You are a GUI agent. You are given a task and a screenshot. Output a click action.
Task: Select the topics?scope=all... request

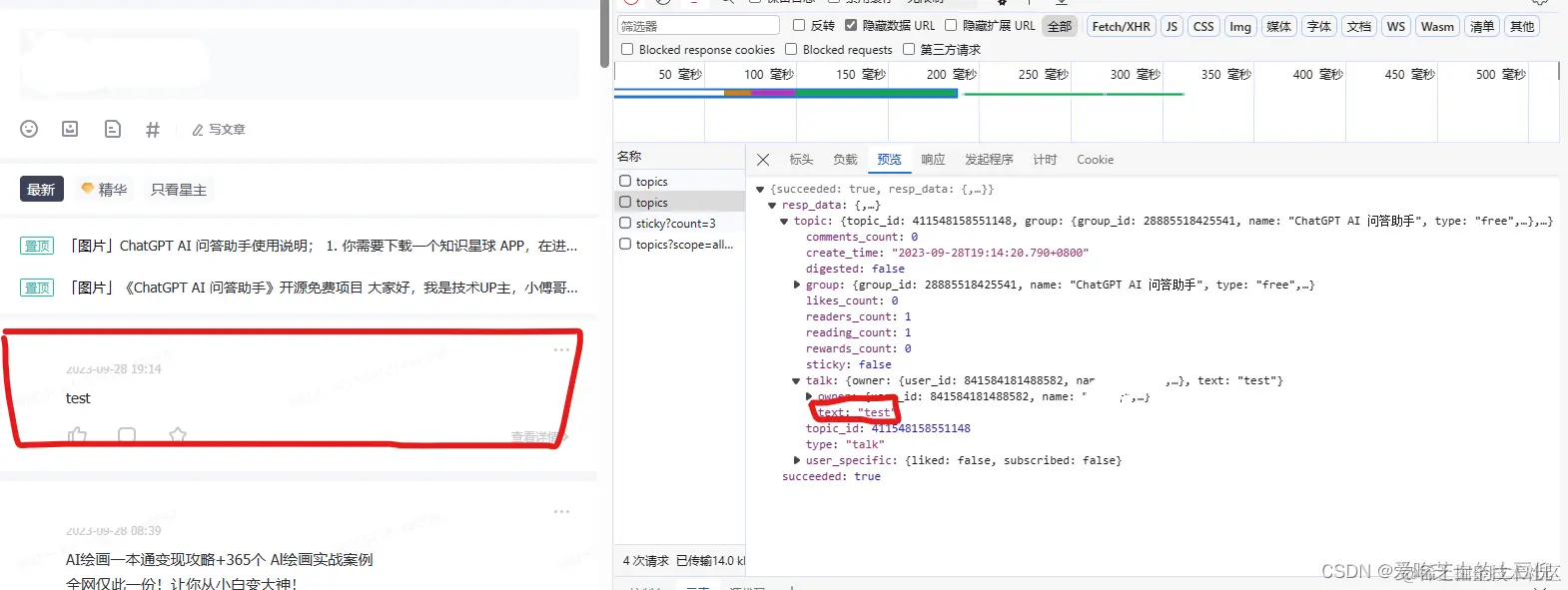679,245
